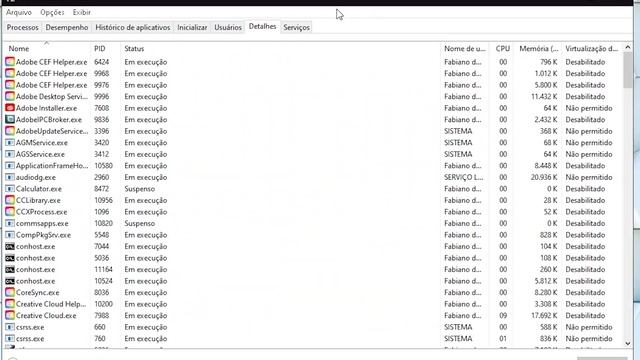Switch to the Serviços tab

click(x=296, y=27)
